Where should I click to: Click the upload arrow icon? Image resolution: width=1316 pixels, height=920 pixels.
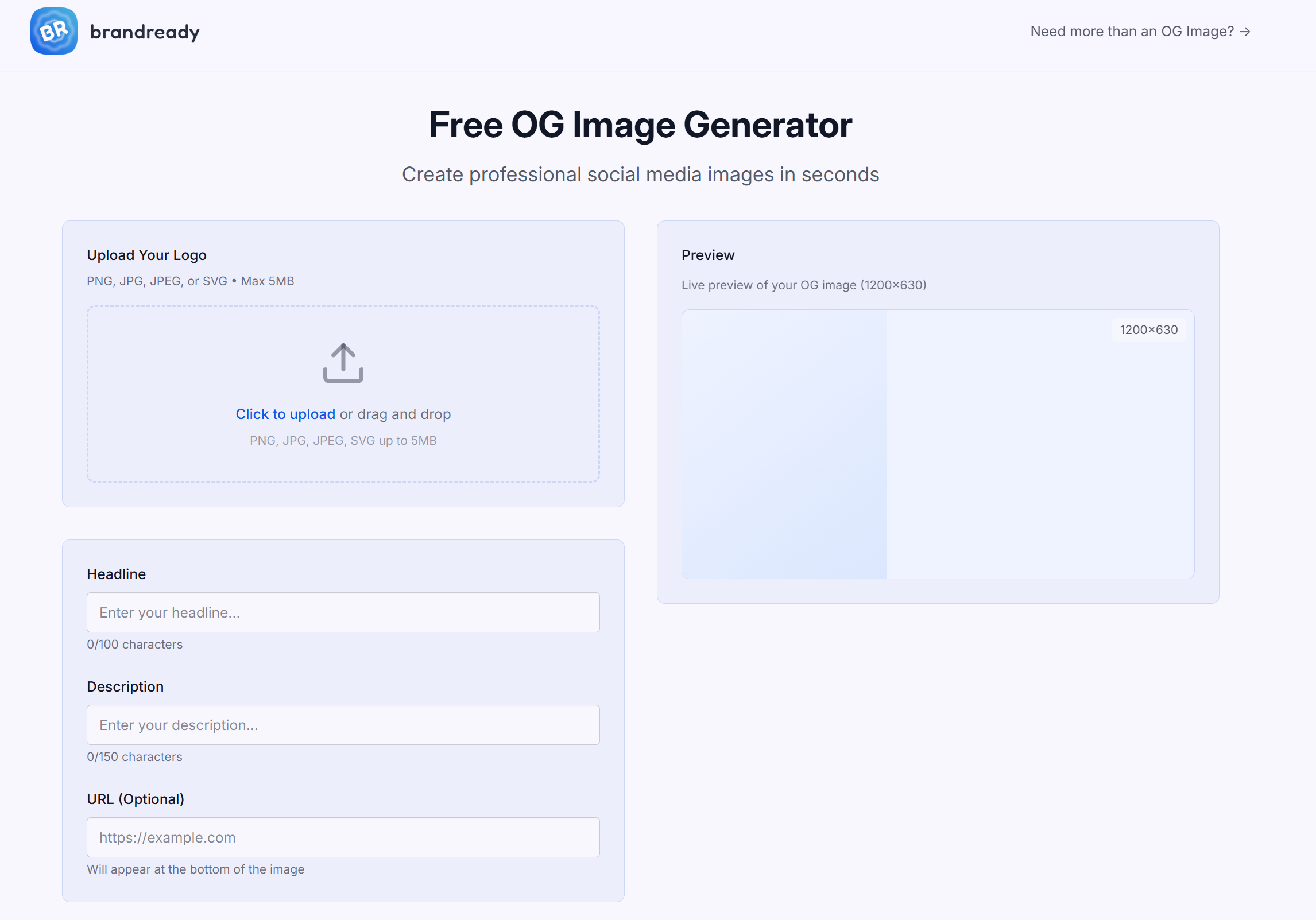pos(343,363)
